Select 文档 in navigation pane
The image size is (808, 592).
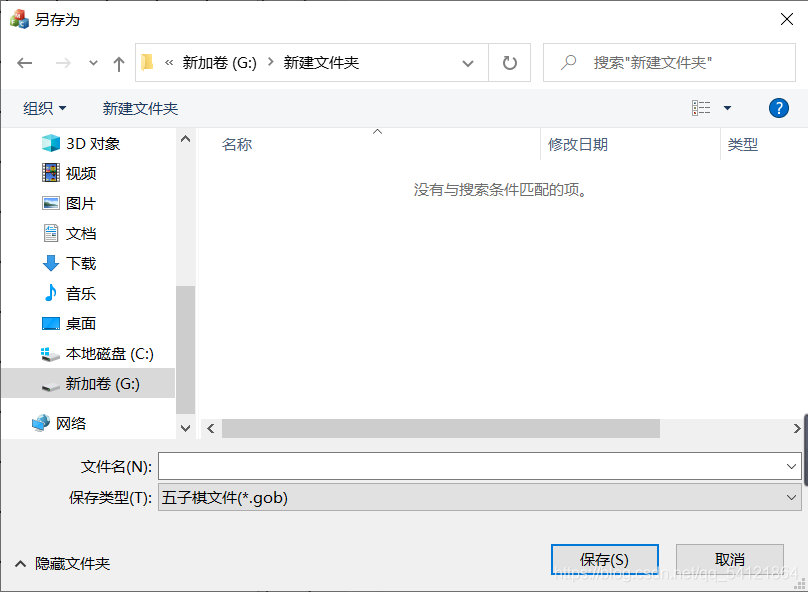(69, 233)
